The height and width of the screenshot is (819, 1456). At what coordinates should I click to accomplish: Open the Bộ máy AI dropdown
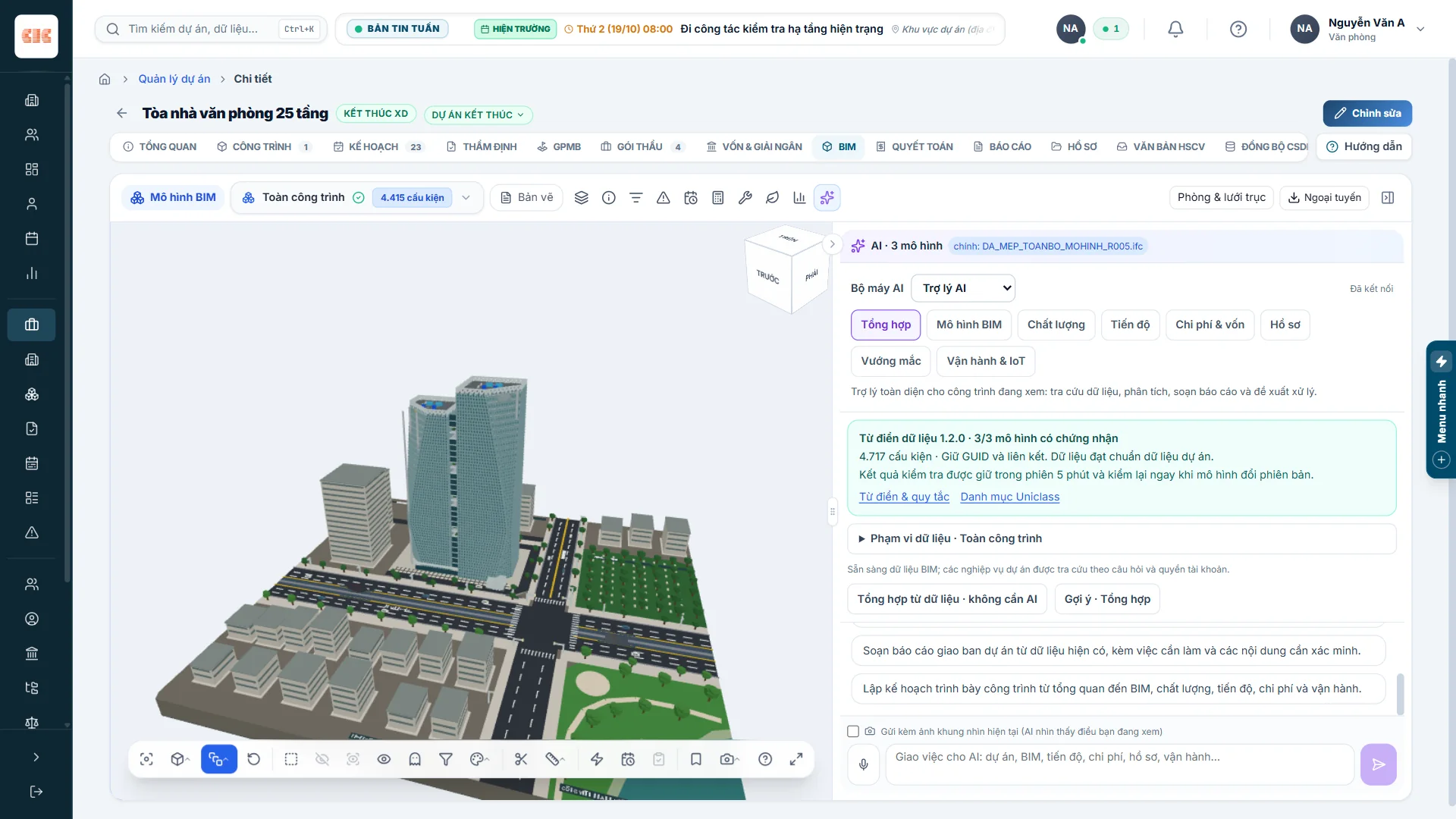[x=963, y=288]
